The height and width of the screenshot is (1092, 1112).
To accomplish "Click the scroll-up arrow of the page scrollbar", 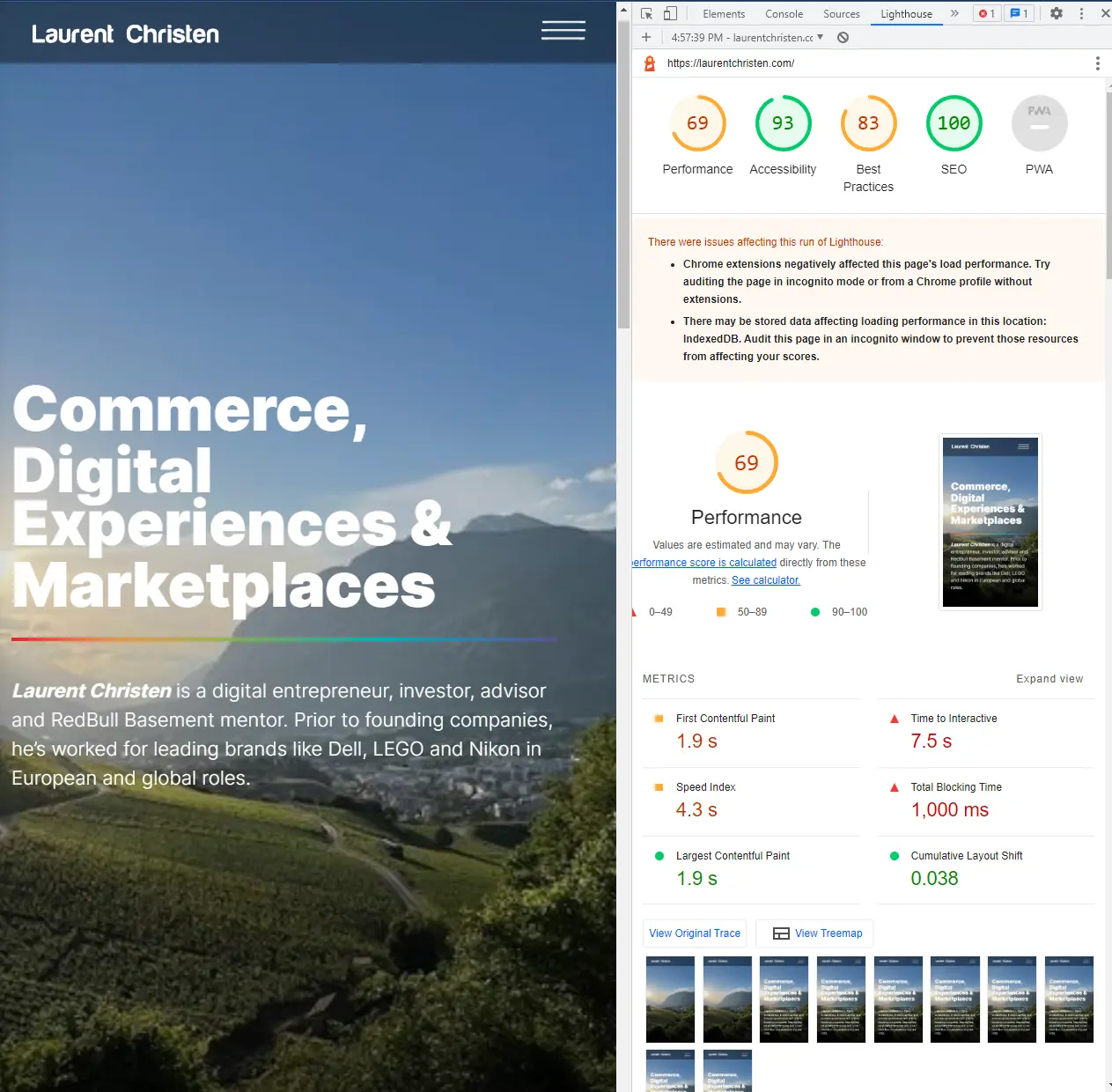I will pos(623,11).
